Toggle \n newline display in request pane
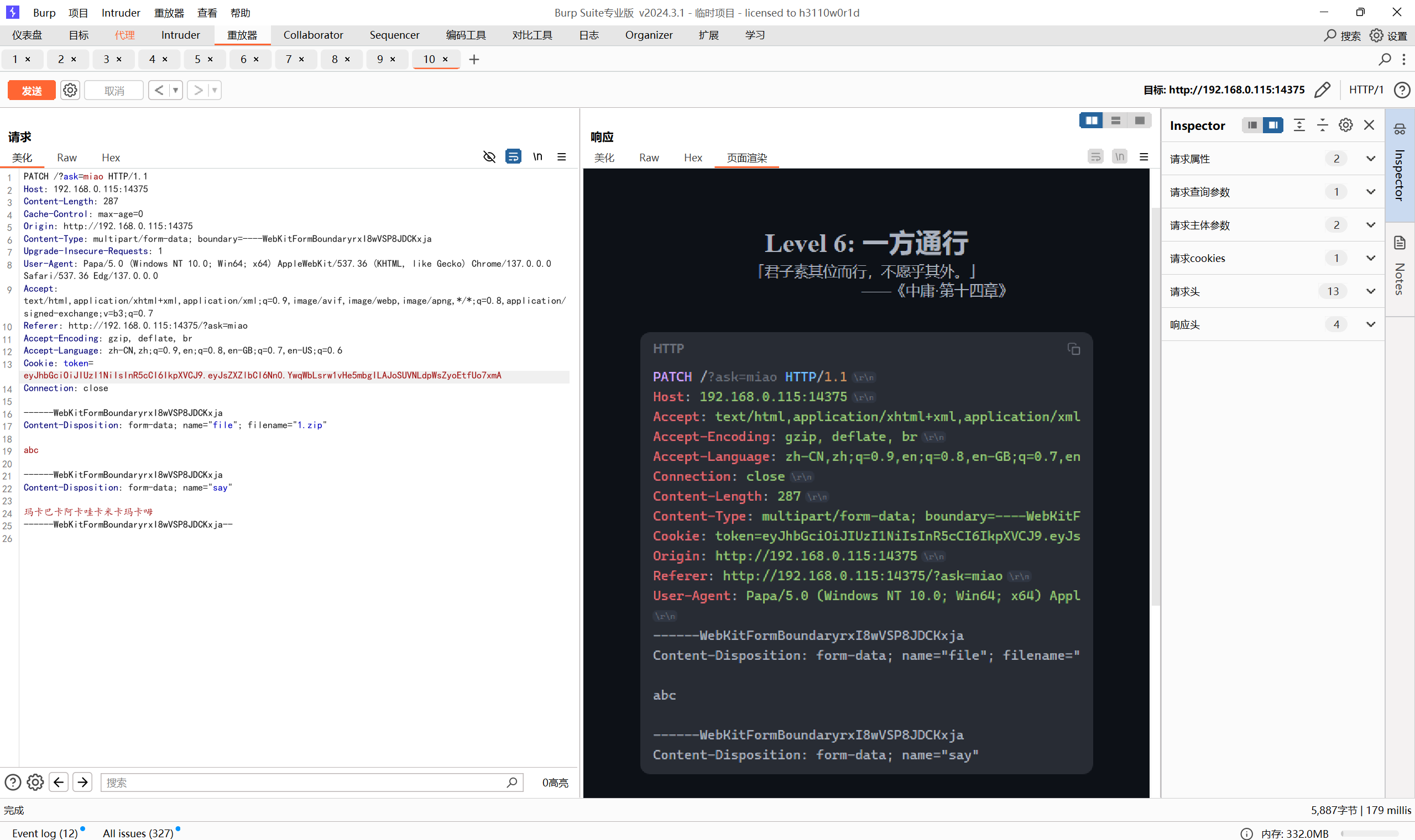This screenshot has width=1415, height=840. [x=537, y=157]
